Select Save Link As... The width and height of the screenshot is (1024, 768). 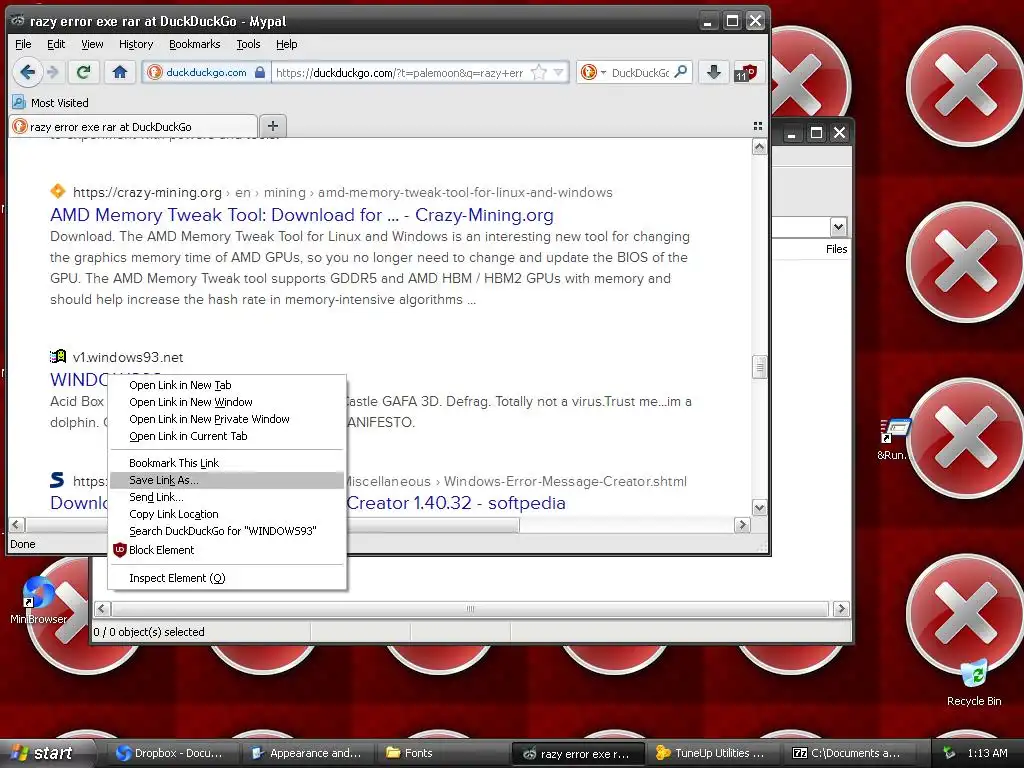click(227, 480)
